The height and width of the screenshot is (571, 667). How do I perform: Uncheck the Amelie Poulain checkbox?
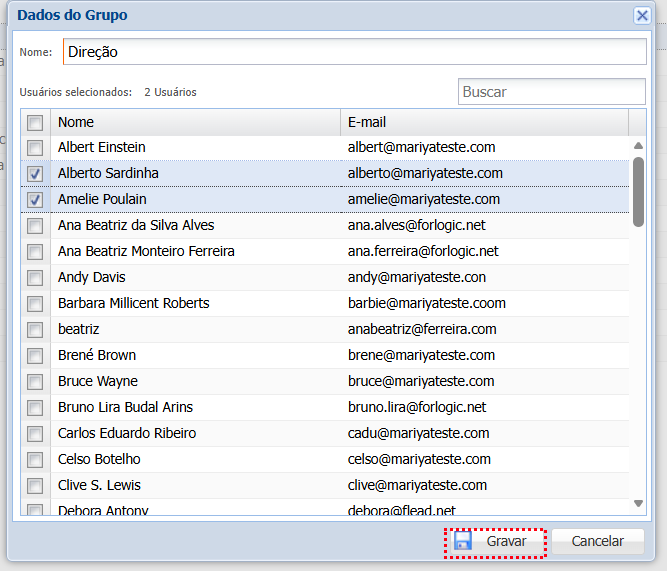[35, 200]
